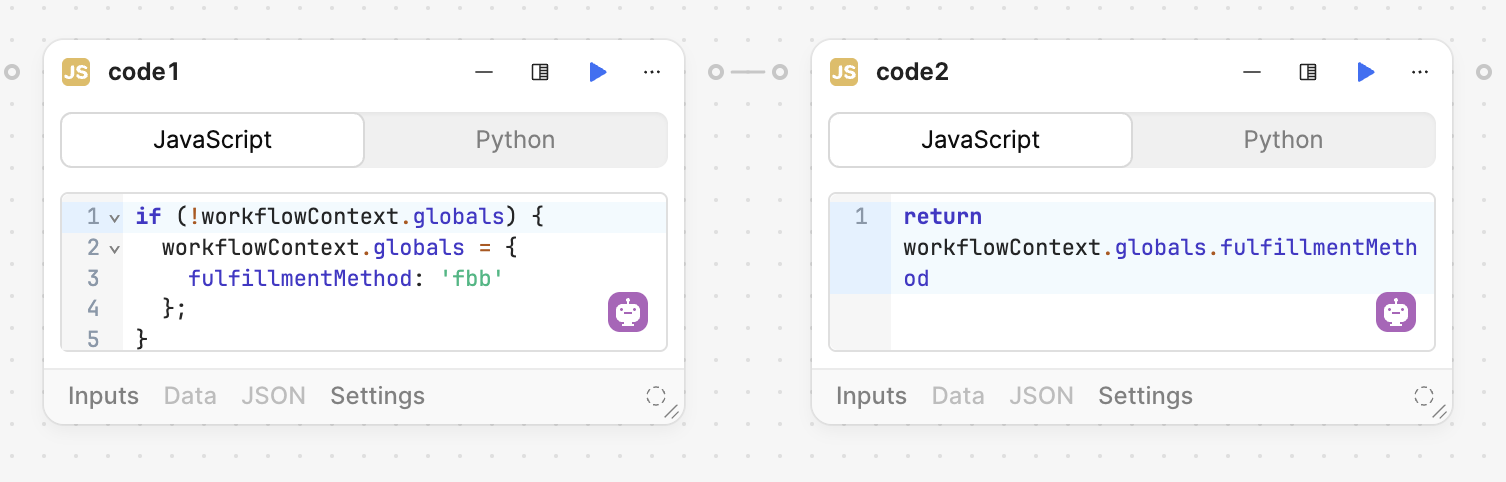Open Settings tab in code1 block

tap(377, 396)
